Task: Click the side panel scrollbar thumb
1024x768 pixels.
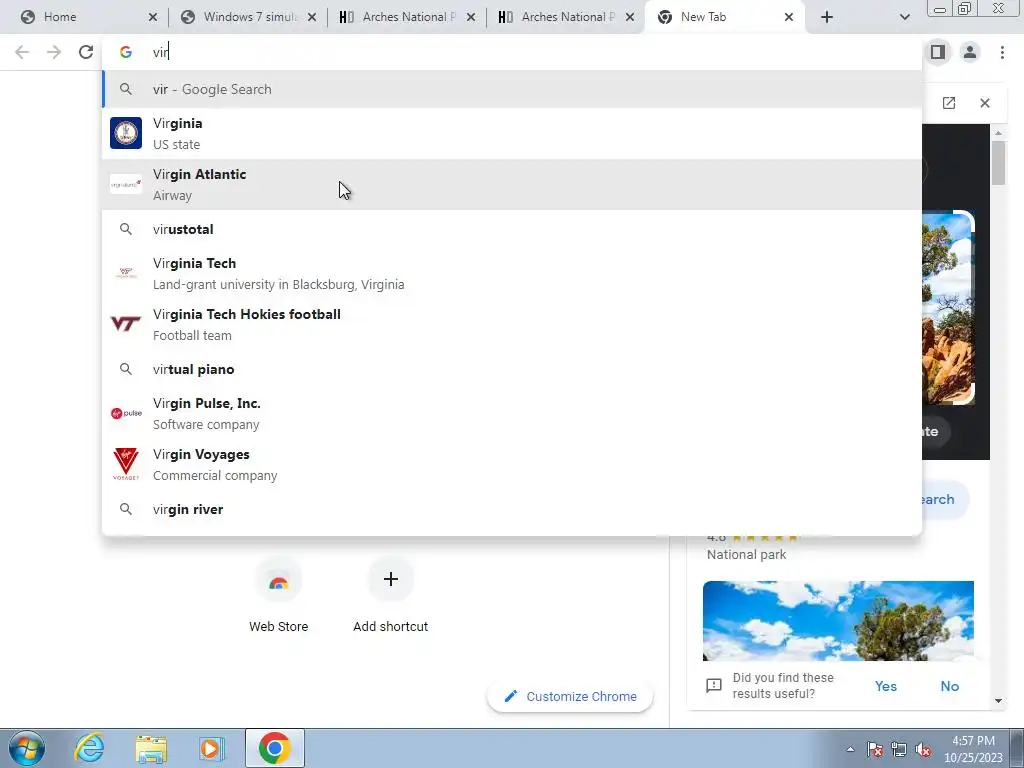Action: coord(998,163)
